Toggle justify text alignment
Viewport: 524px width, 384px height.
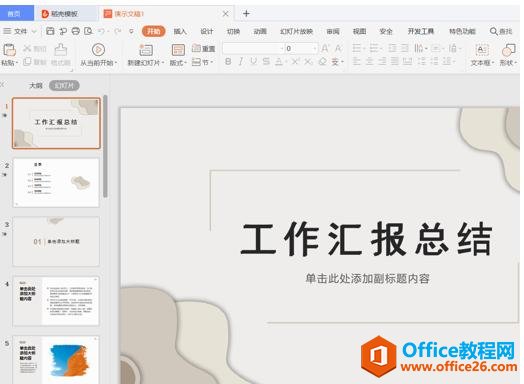pos(395,61)
